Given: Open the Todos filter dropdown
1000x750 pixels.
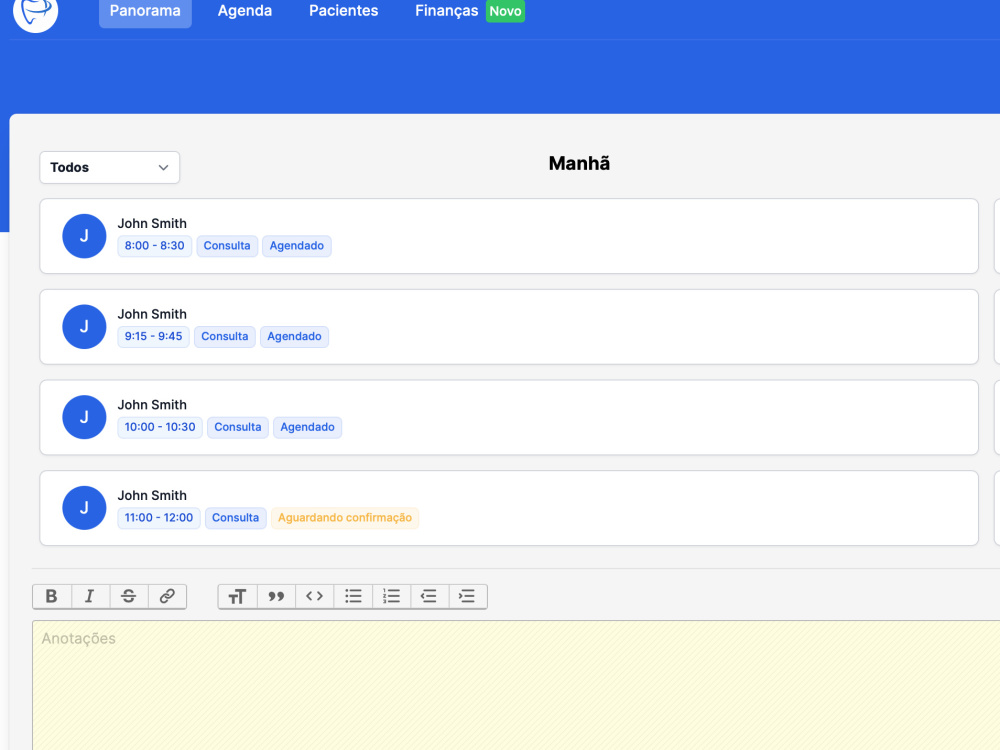Looking at the screenshot, I should tap(110, 167).
